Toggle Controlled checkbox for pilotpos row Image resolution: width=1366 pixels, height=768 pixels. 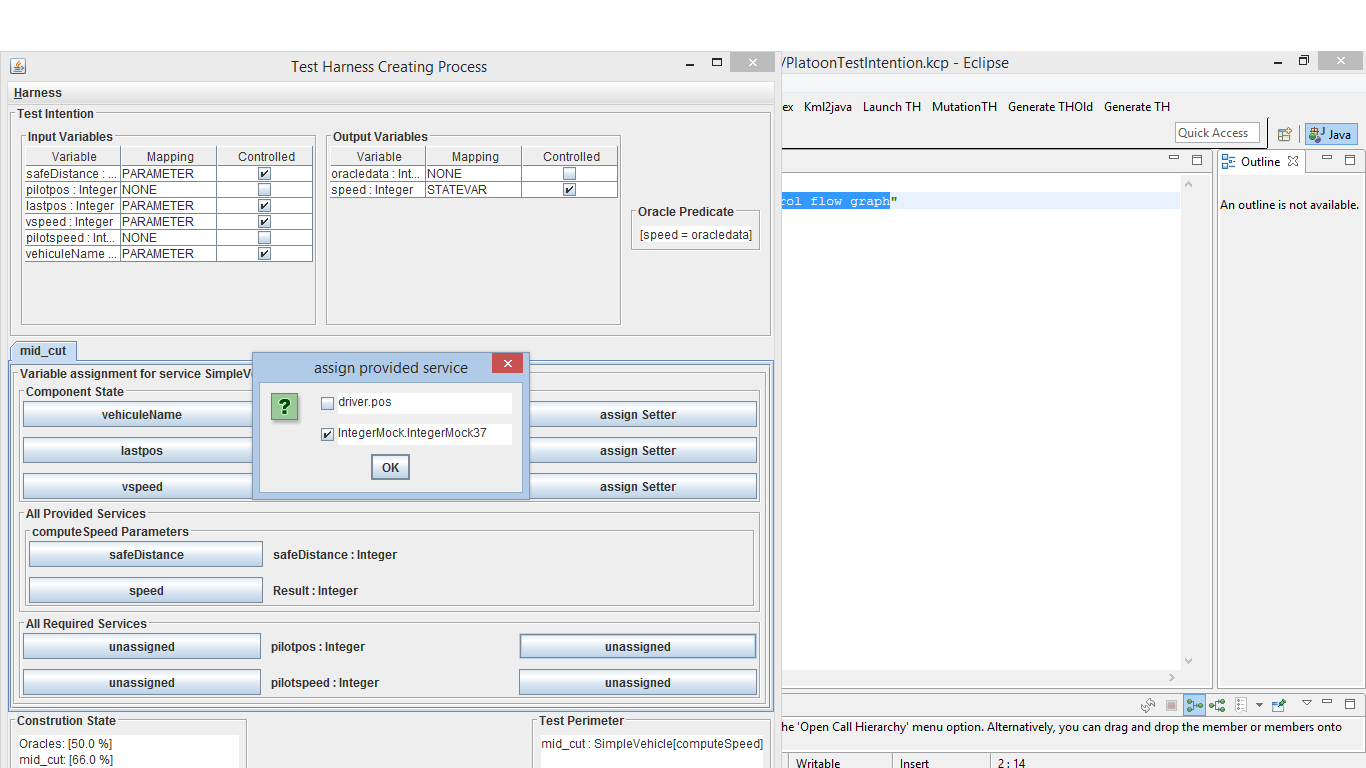pos(264,189)
